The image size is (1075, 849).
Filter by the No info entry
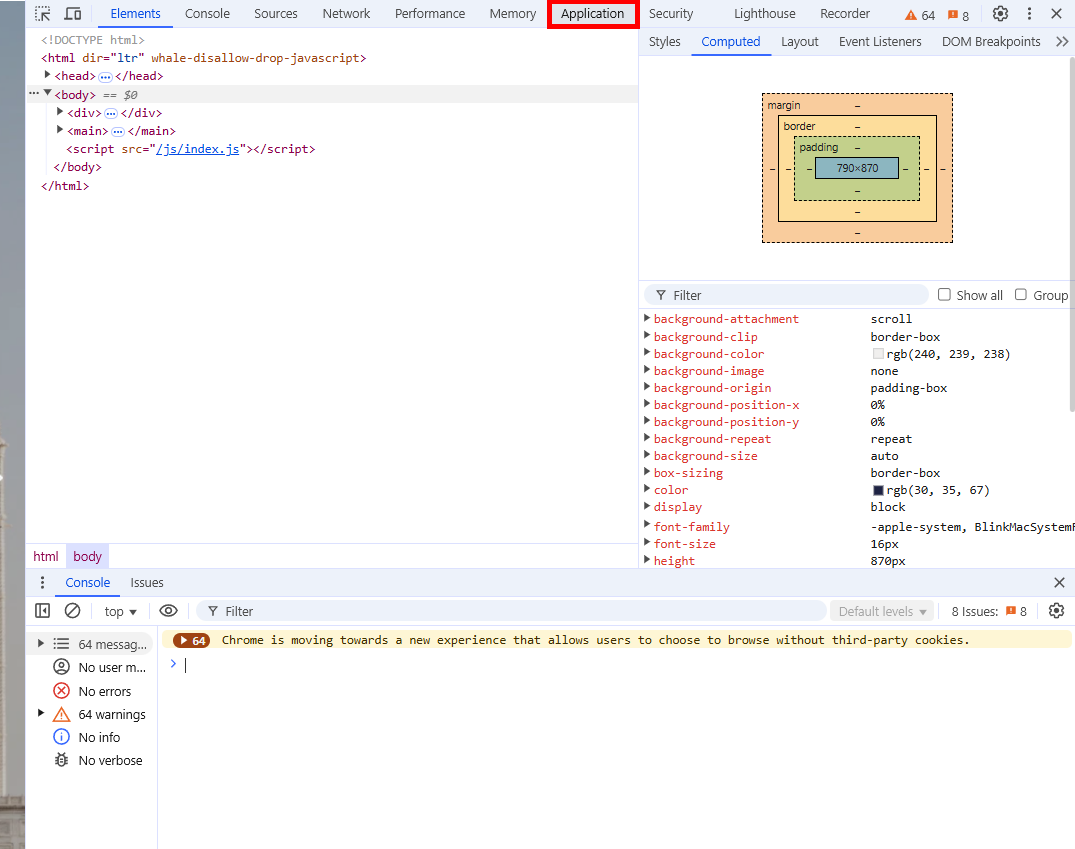[87, 737]
